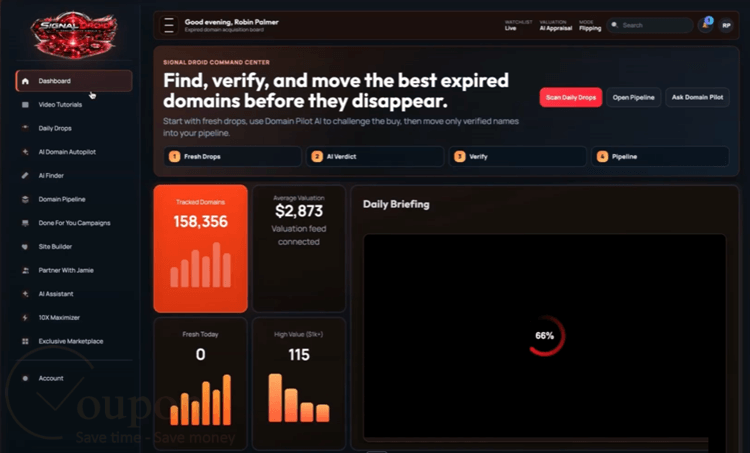Click Scan Daily Drops button
The image size is (750, 453).
pyautogui.click(x=571, y=98)
